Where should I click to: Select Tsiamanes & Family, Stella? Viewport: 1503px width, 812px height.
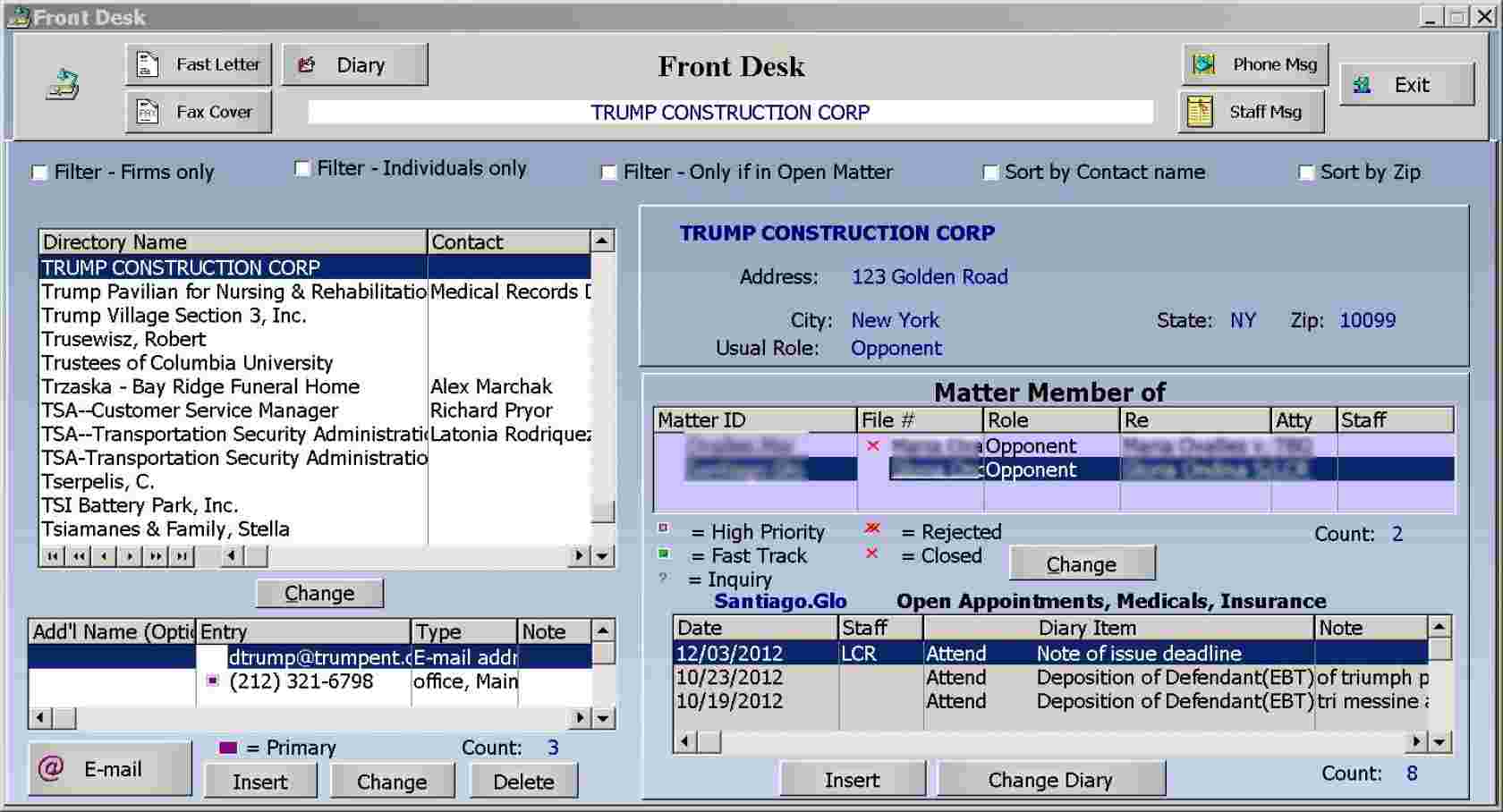[314, 529]
